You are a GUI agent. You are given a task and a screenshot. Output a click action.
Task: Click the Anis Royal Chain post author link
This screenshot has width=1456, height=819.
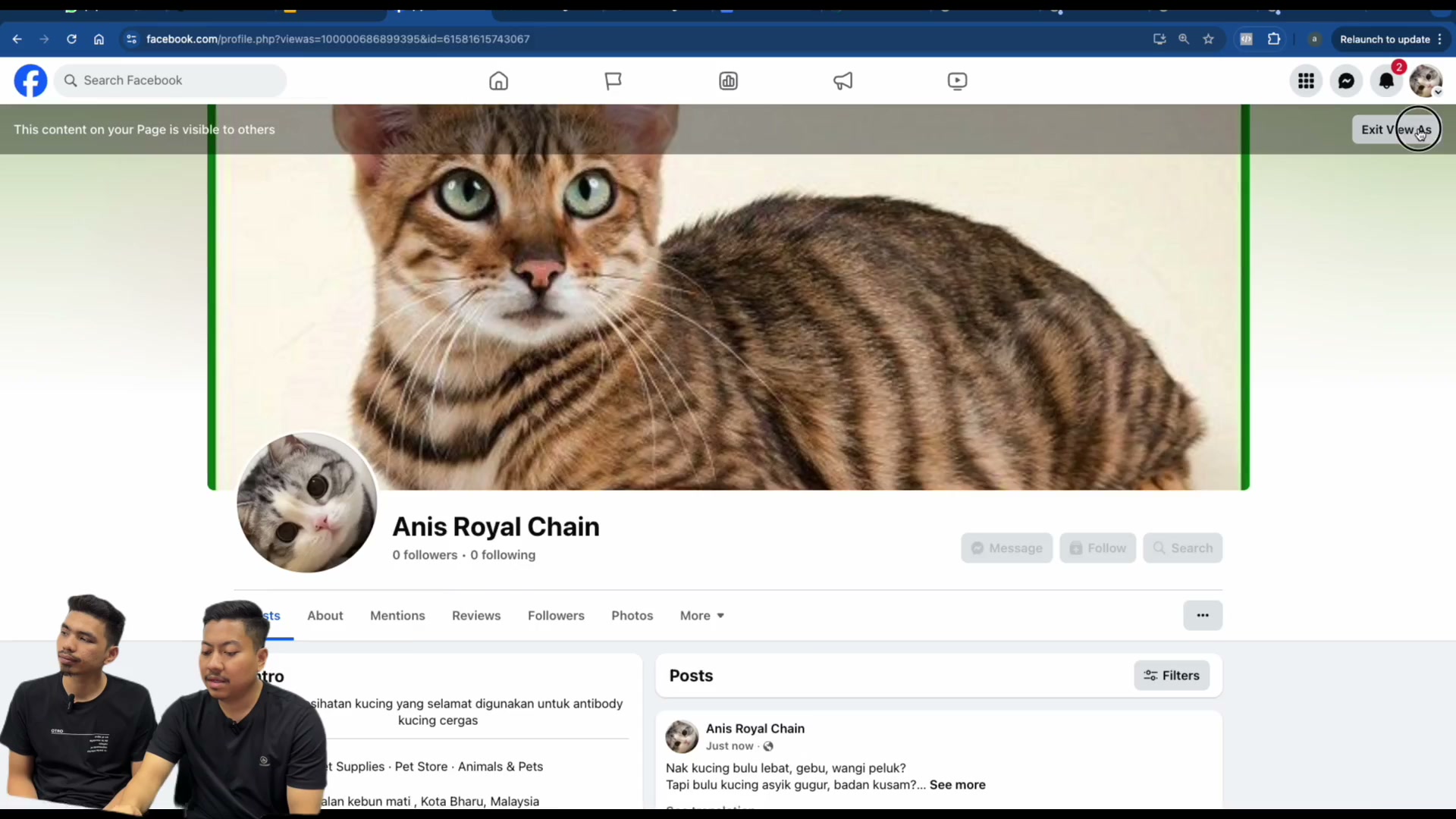tap(755, 728)
